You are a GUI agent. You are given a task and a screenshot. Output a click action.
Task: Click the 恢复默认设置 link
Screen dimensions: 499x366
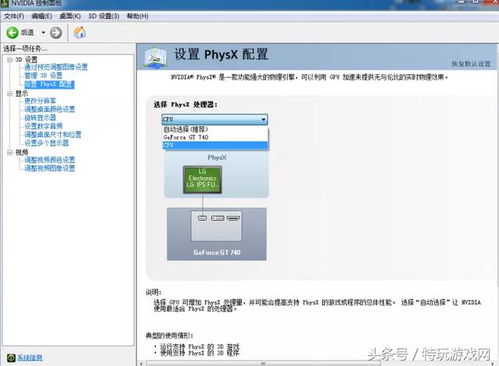pos(471,64)
